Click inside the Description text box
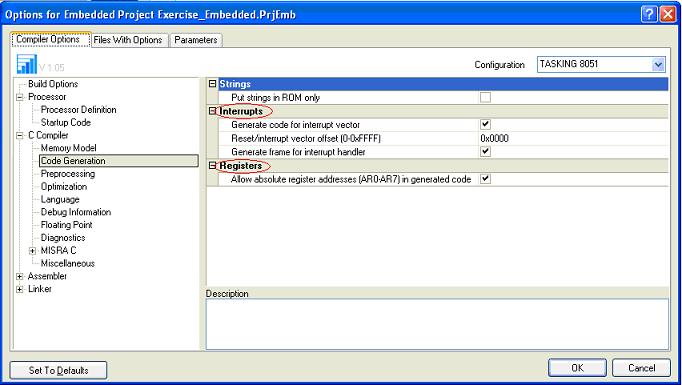This screenshot has width=682, height=385. [x=437, y=324]
